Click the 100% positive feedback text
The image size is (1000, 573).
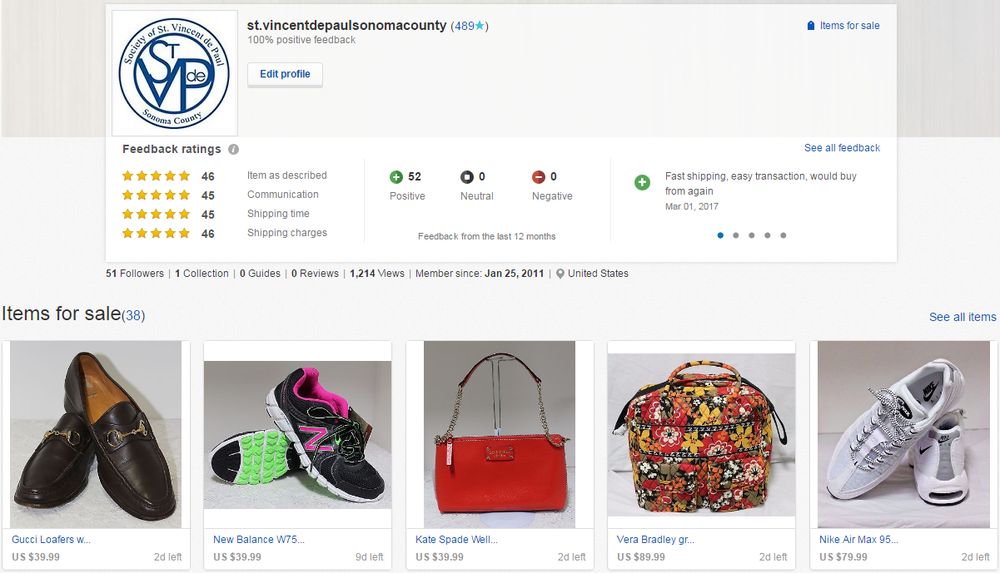[x=302, y=40]
